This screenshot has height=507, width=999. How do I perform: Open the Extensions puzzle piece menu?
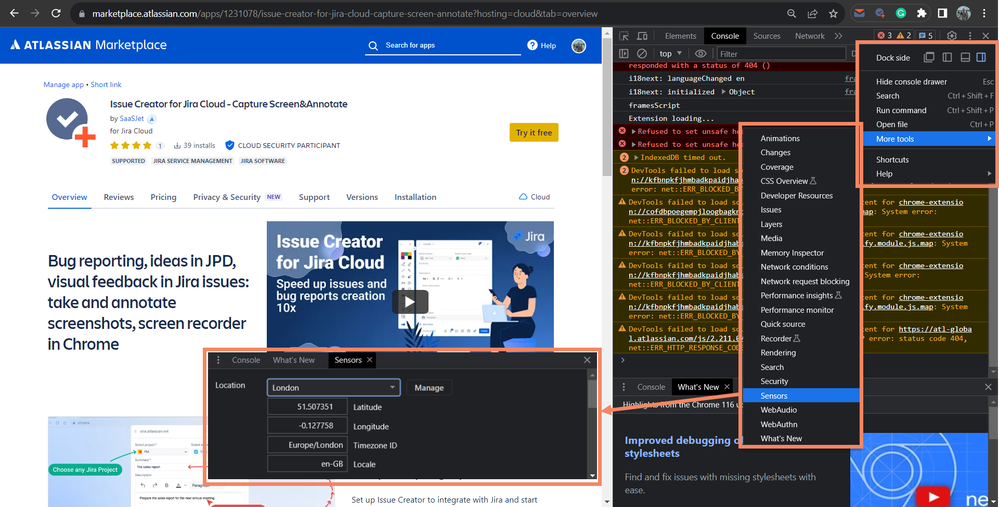921,13
